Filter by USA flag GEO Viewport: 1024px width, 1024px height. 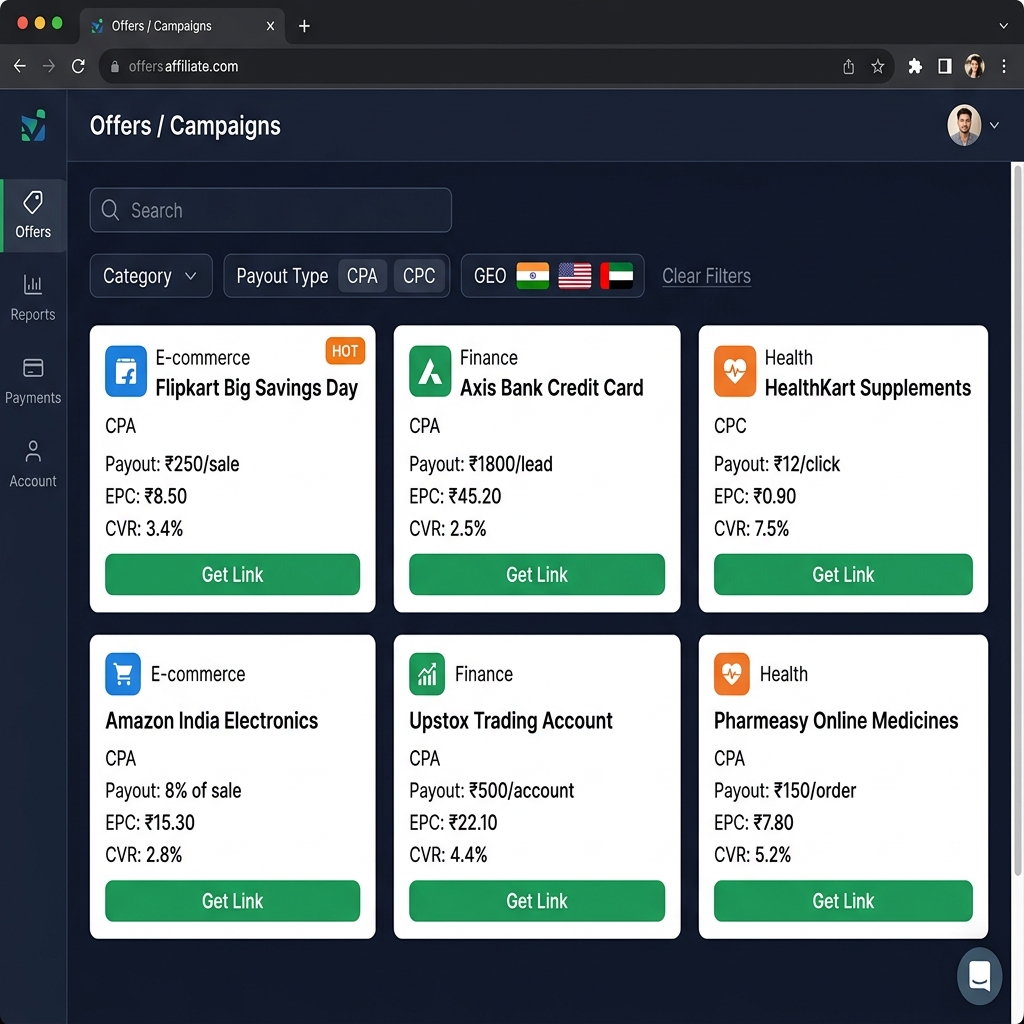pos(575,276)
